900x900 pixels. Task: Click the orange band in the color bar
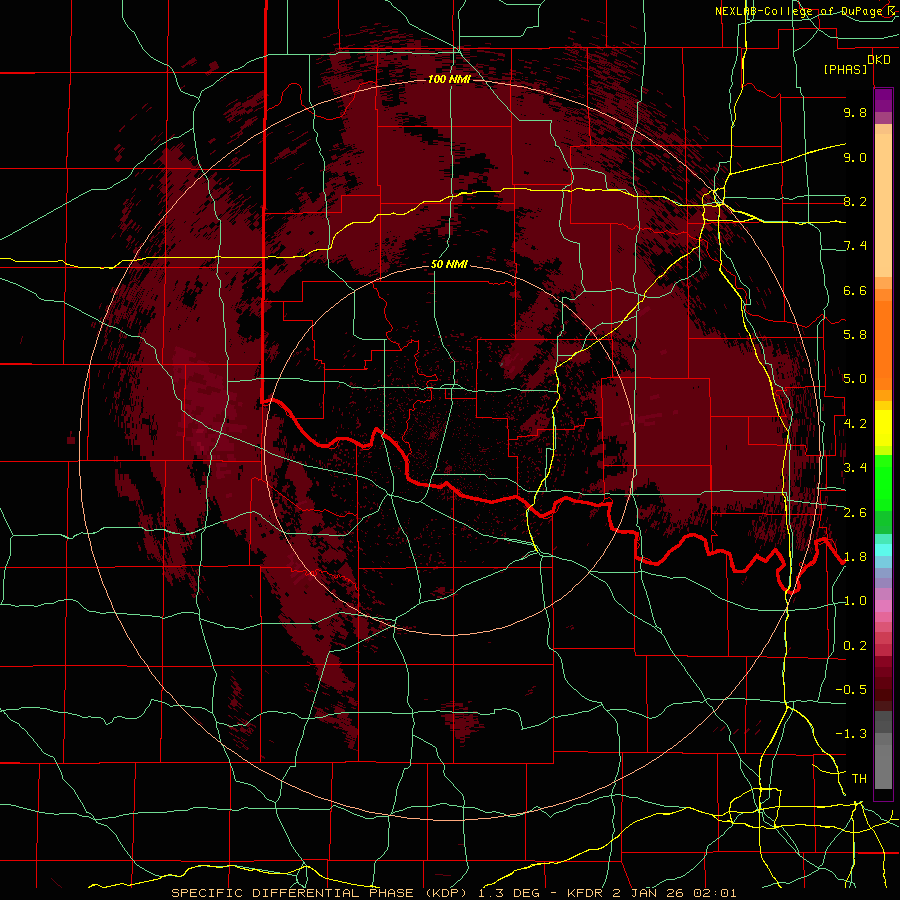pyautogui.click(x=883, y=346)
